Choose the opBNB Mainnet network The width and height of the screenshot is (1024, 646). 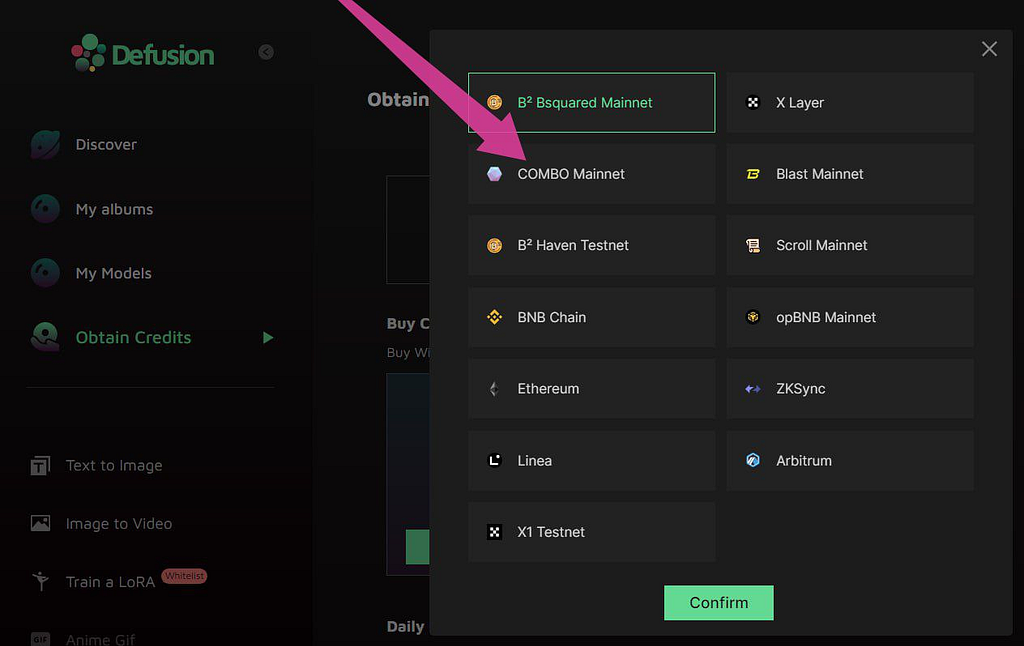(x=850, y=317)
